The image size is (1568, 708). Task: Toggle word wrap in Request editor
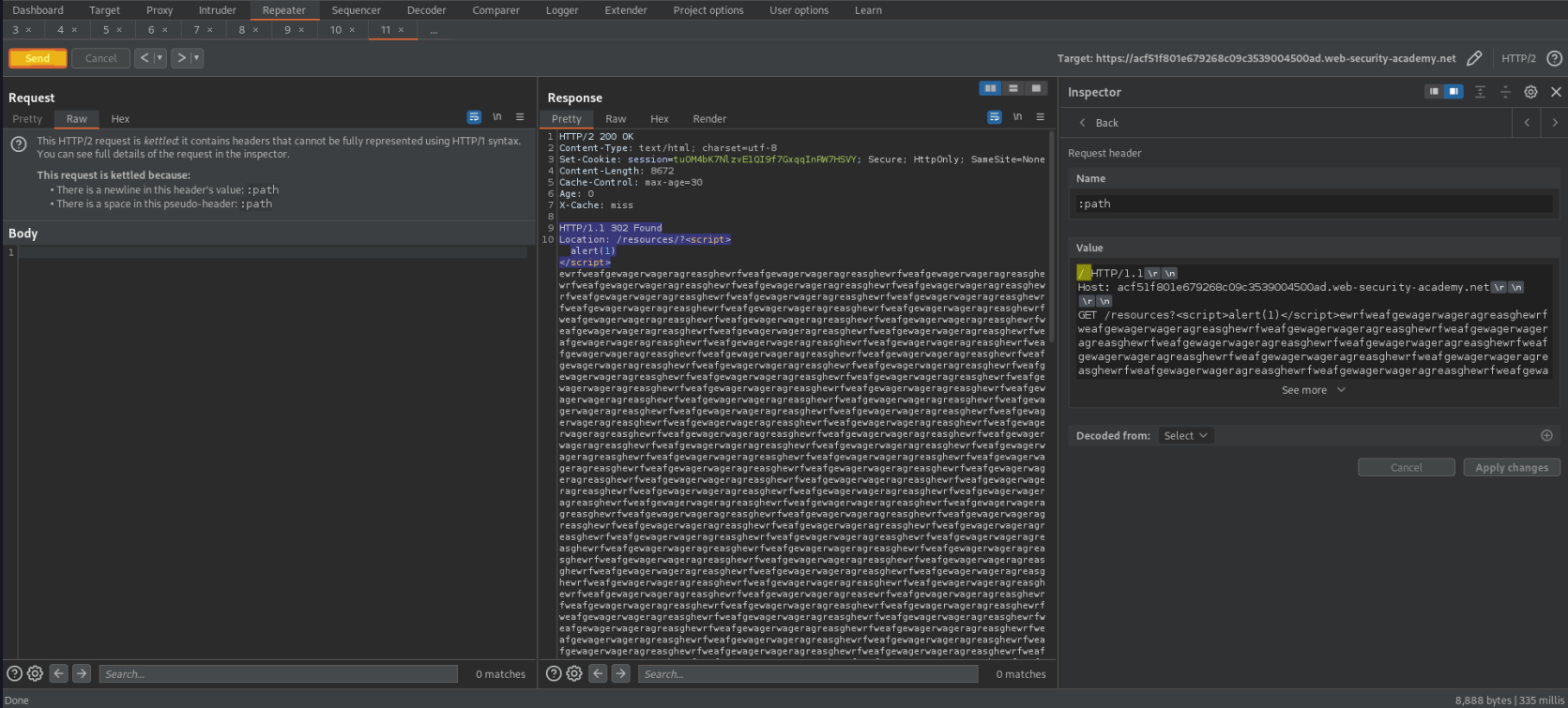point(474,117)
